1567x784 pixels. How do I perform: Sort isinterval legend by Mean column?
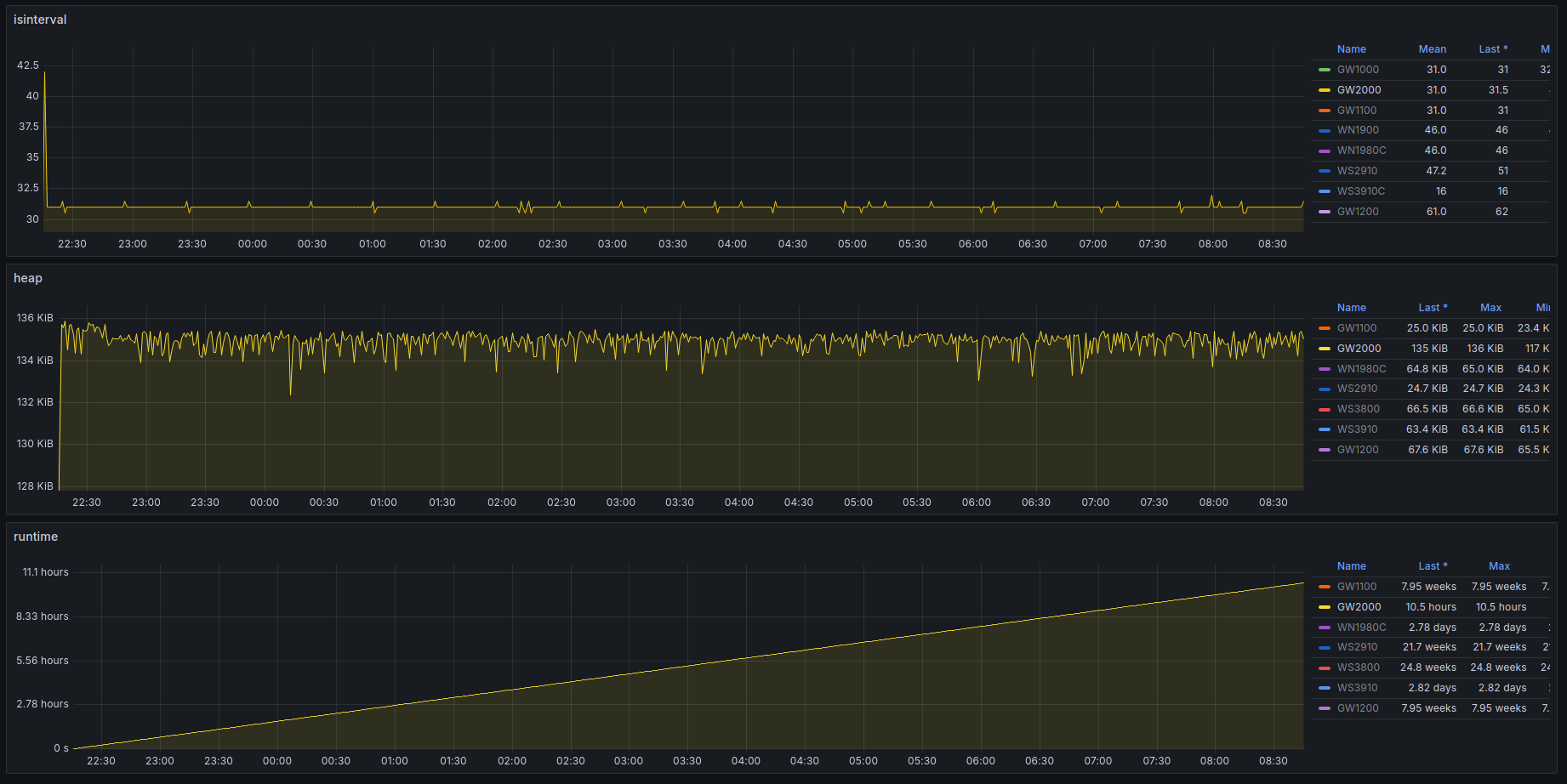1432,49
